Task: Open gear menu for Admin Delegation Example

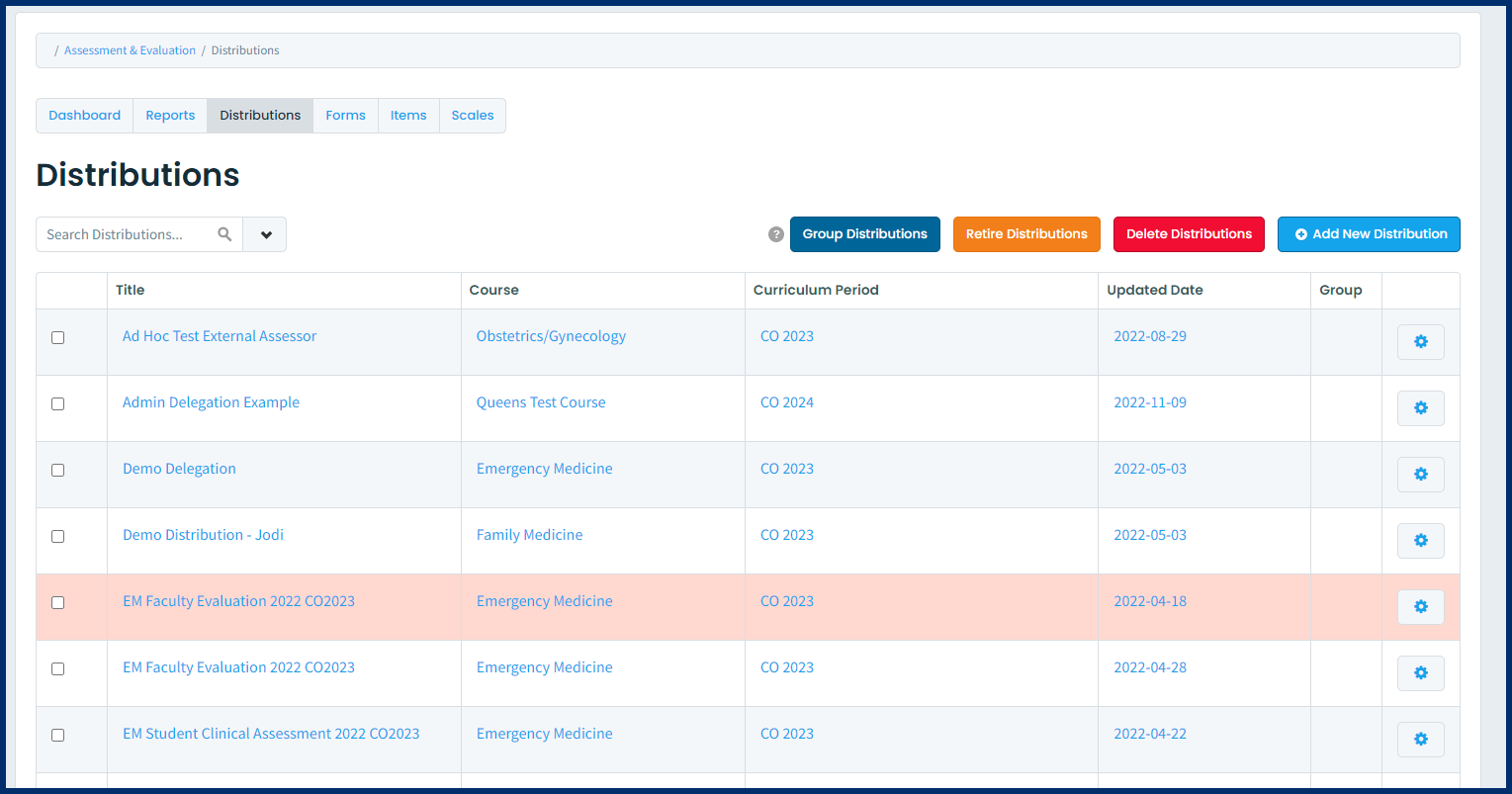Action: pyautogui.click(x=1420, y=408)
